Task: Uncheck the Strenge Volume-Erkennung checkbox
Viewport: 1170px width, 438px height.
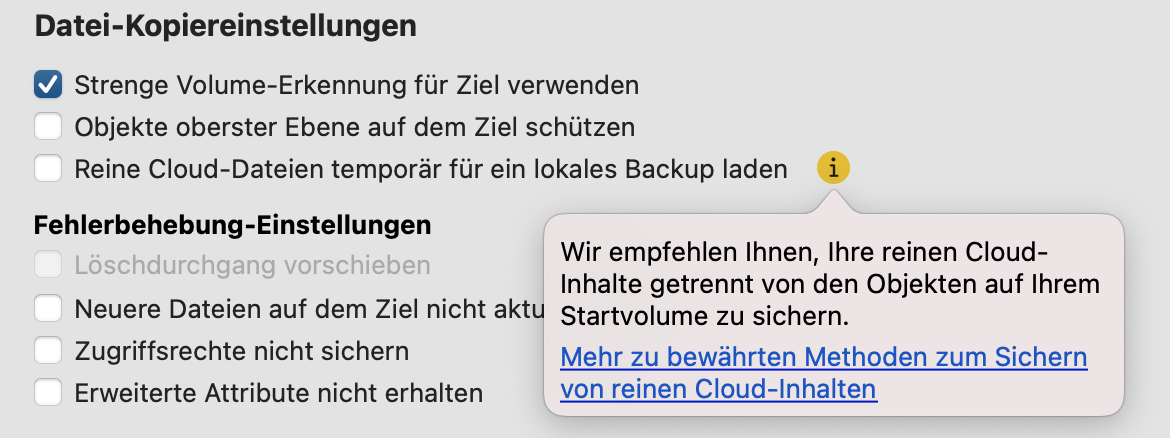Action: (x=48, y=85)
